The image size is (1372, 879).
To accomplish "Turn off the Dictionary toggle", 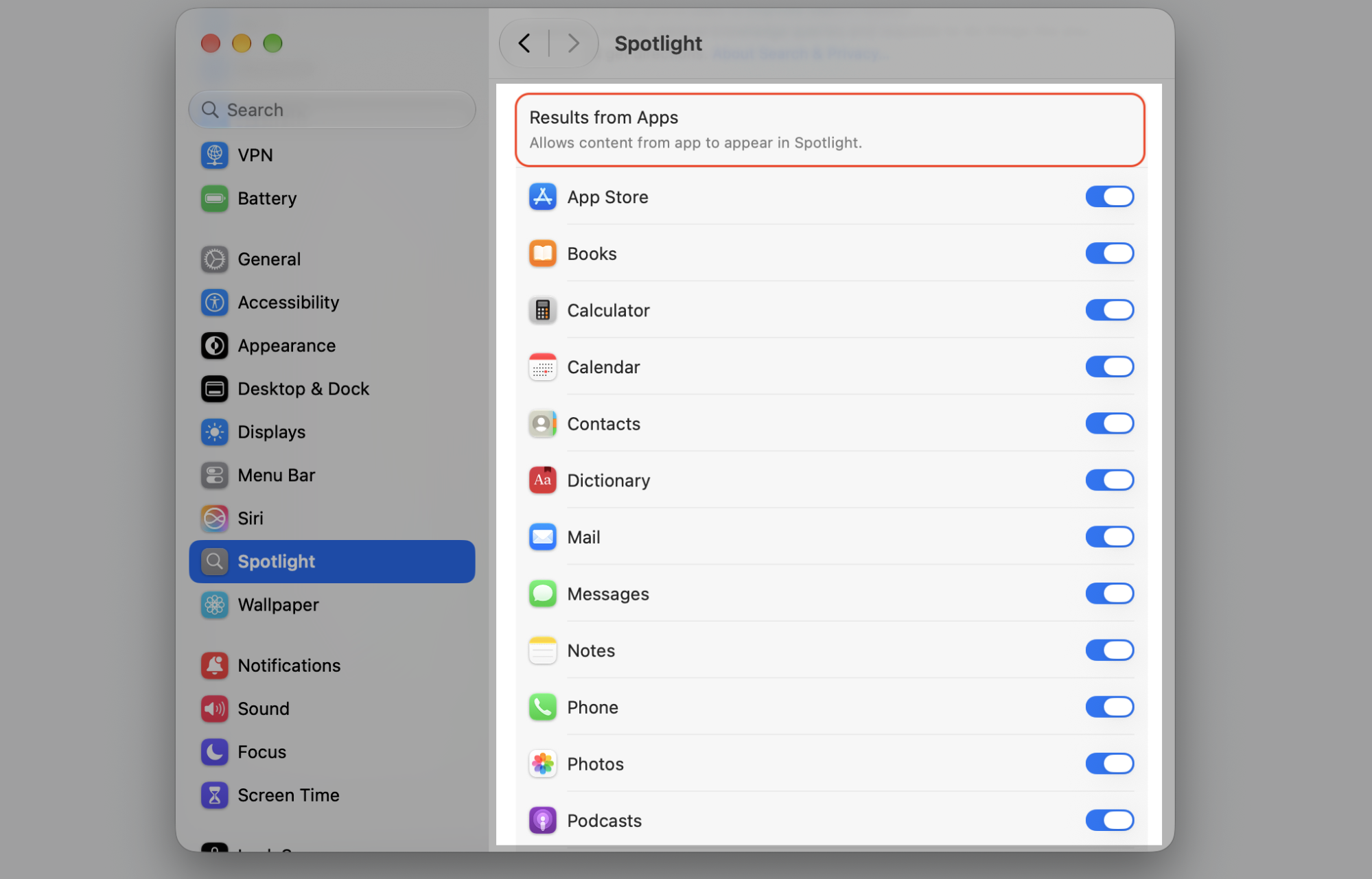I will [1109, 480].
